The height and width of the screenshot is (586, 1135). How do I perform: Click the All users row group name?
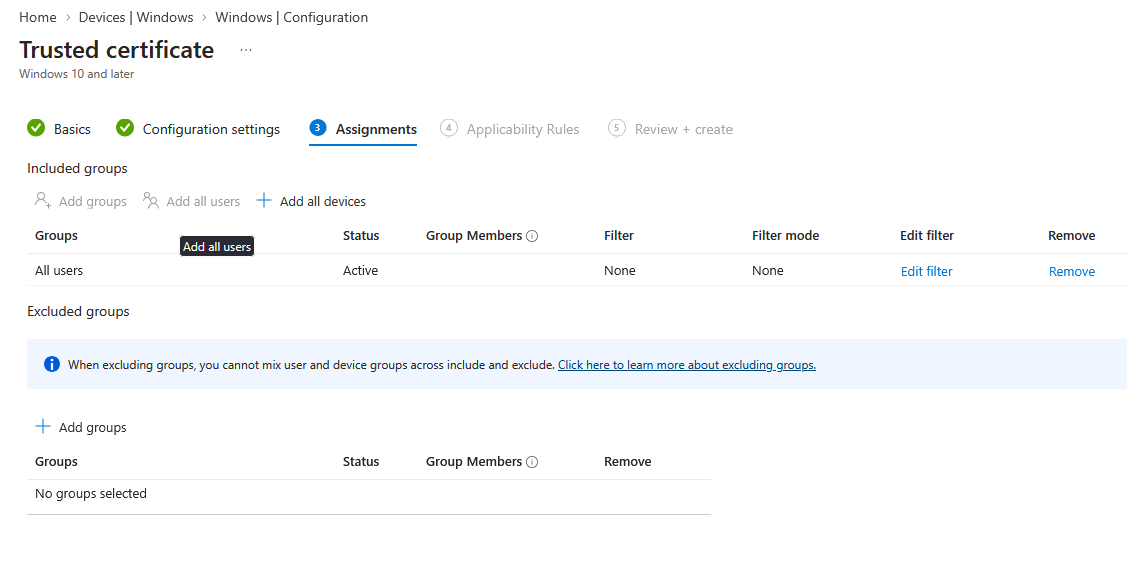click(59, 271)
